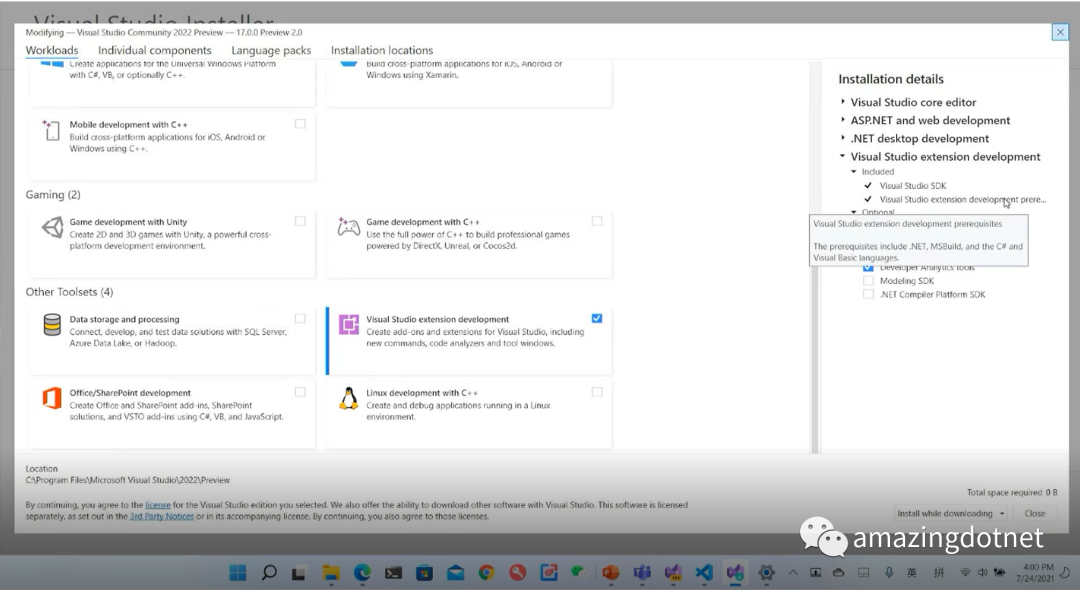Open taskbar Search
Image resolution: width=1080 pixels, height=590 pixels.
pyautogui.click(x=269, y=573)
